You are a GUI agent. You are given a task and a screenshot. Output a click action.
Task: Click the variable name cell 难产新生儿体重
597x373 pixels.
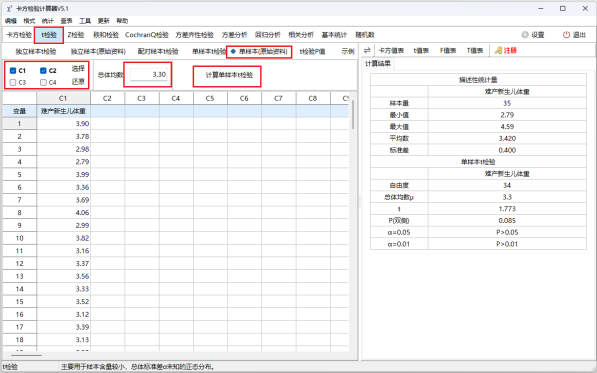point(63,111)
